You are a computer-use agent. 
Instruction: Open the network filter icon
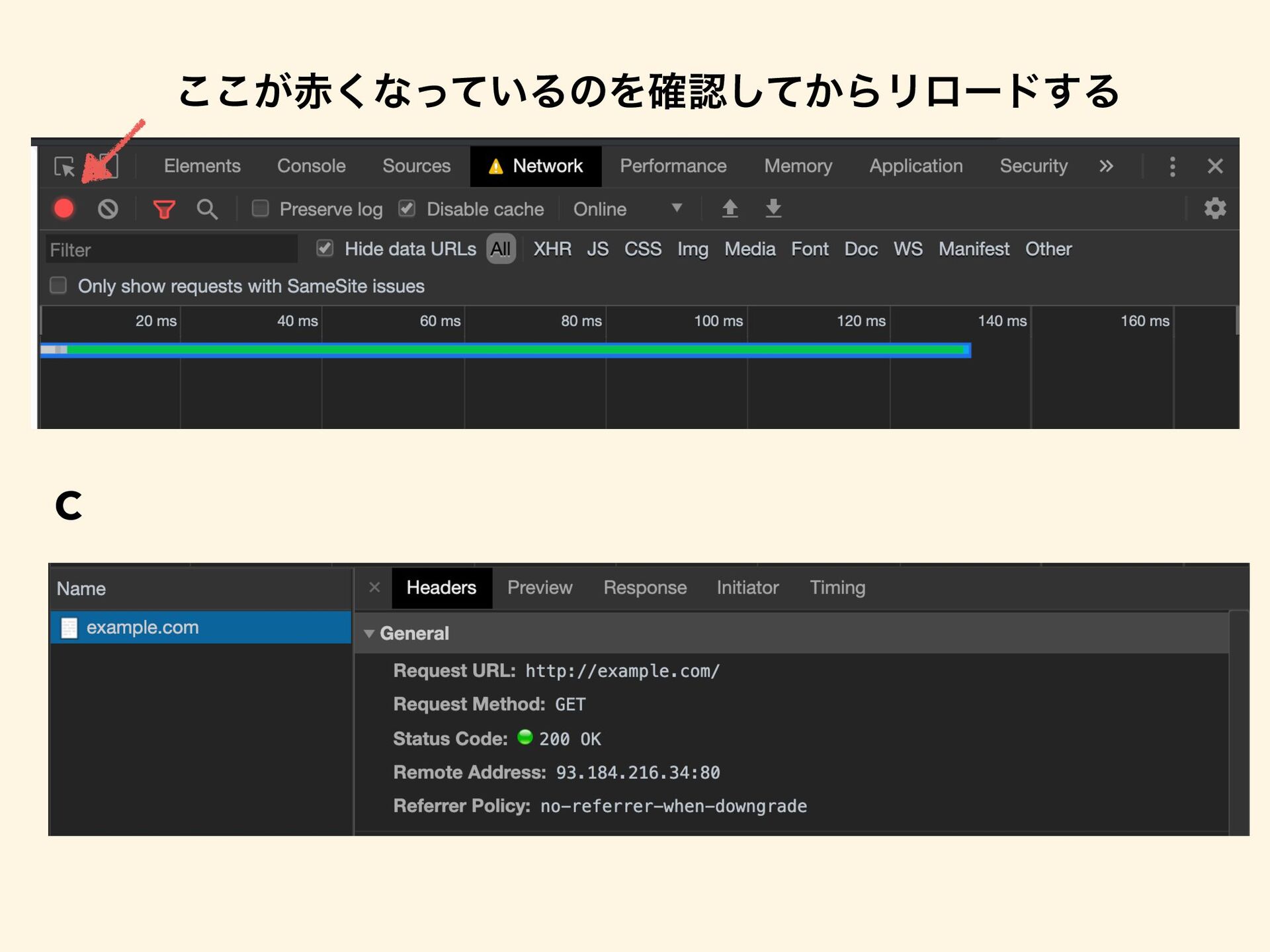[x=163, y=208]
